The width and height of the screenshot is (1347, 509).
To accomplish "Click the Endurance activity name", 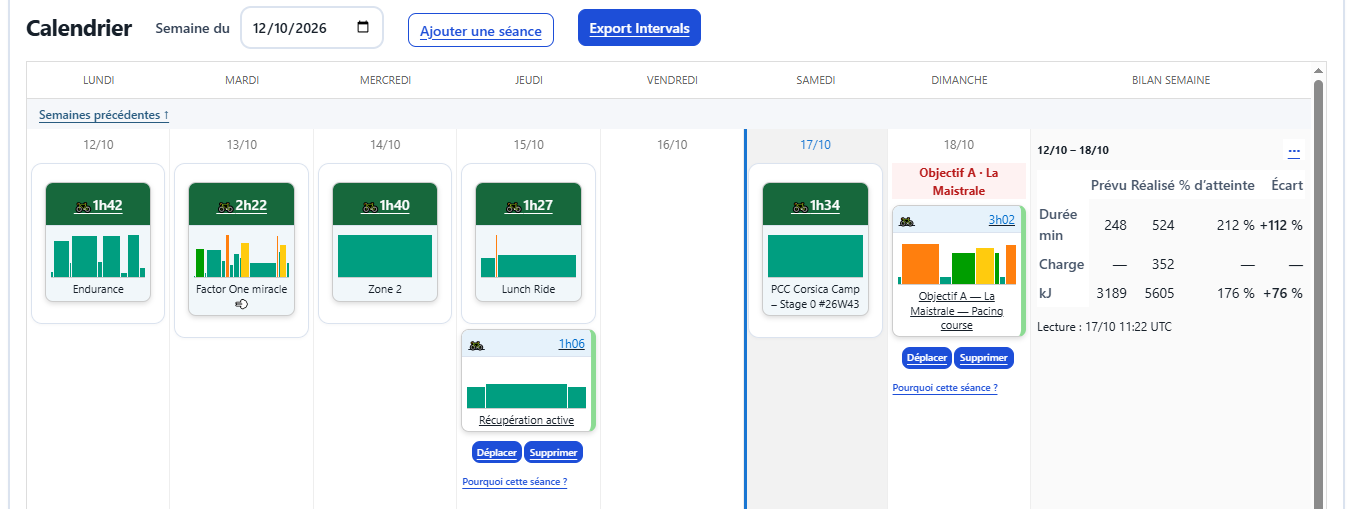I will pyautogui.click(x=98, y=289).
